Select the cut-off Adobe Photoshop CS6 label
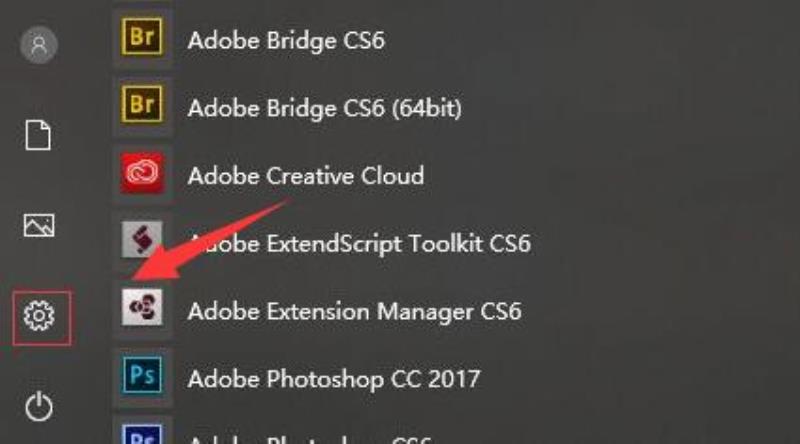The width and height of the screenshot is (800, 444). (x=310, y=439)
